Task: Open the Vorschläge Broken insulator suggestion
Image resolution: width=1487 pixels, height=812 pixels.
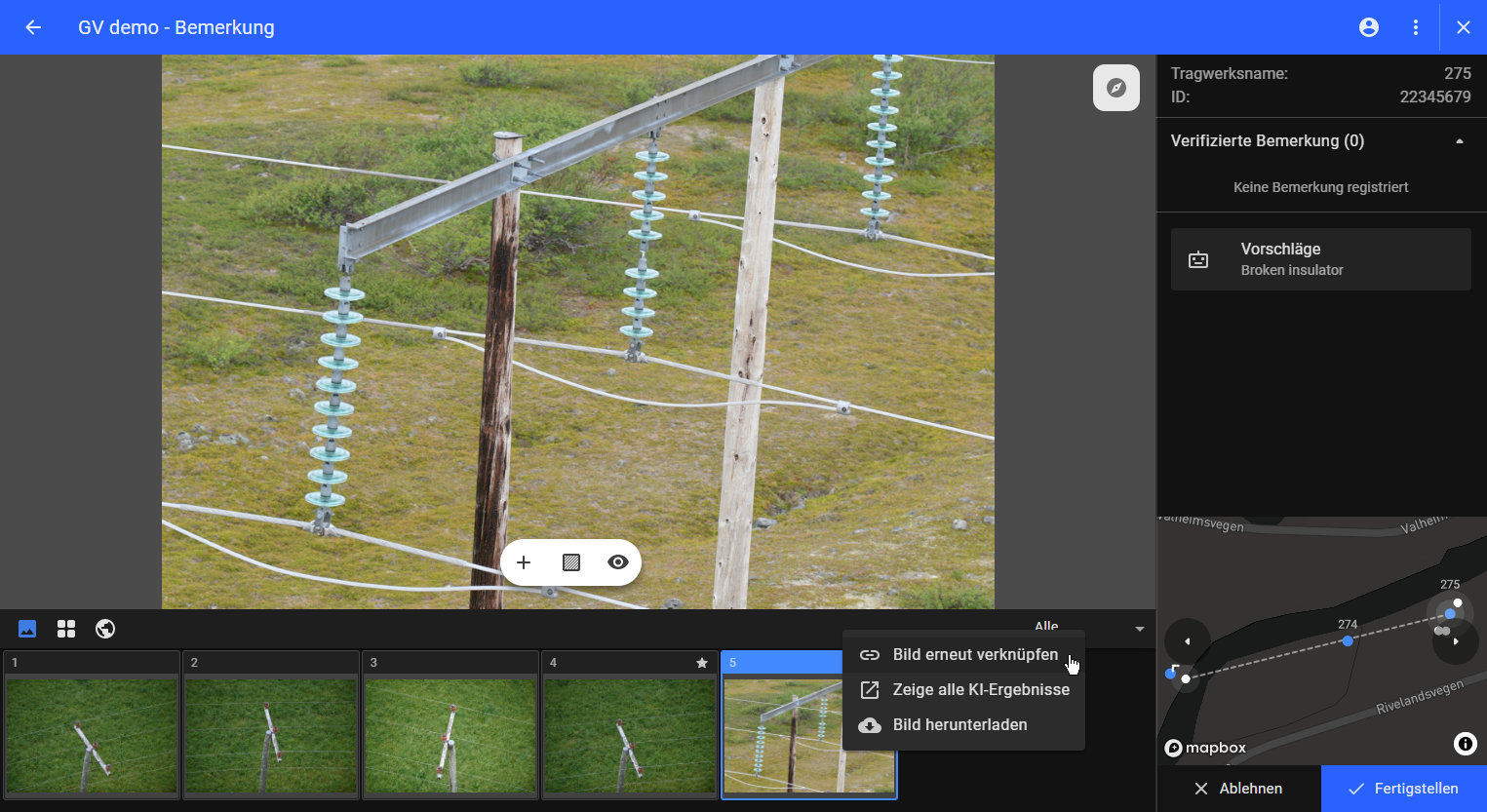Action: (x=1320, y=259)
